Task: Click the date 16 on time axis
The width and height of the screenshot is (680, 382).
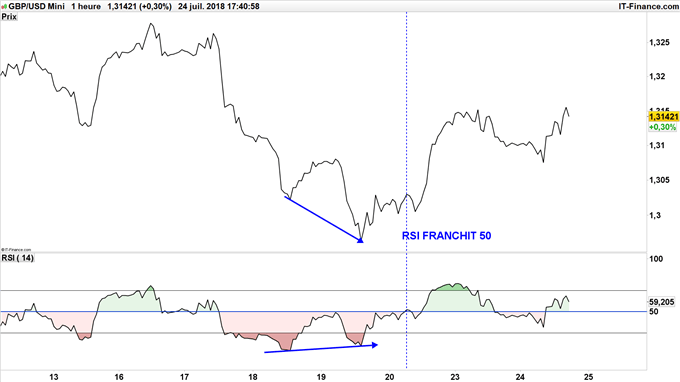Action: (x=119, y=377)
